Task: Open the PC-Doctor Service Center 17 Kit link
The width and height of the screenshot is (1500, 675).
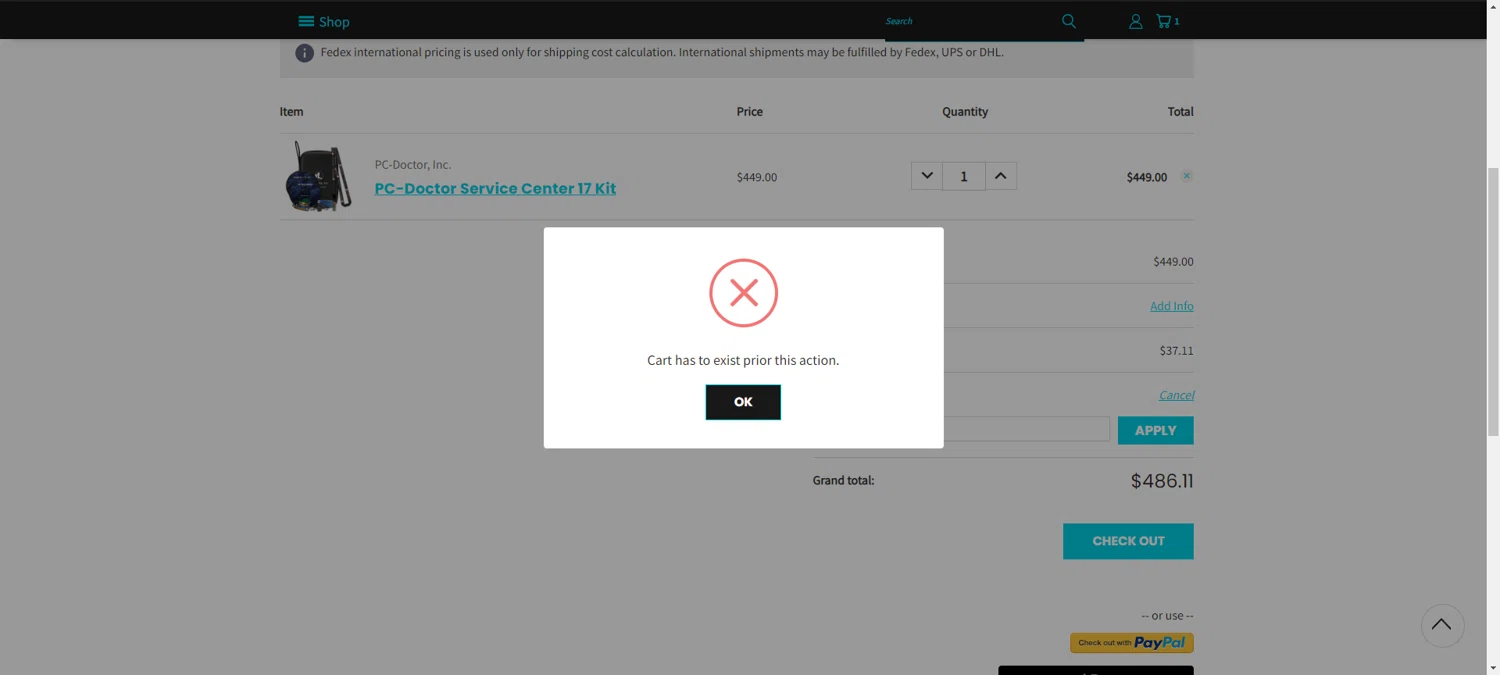Action: click(495, 188)
